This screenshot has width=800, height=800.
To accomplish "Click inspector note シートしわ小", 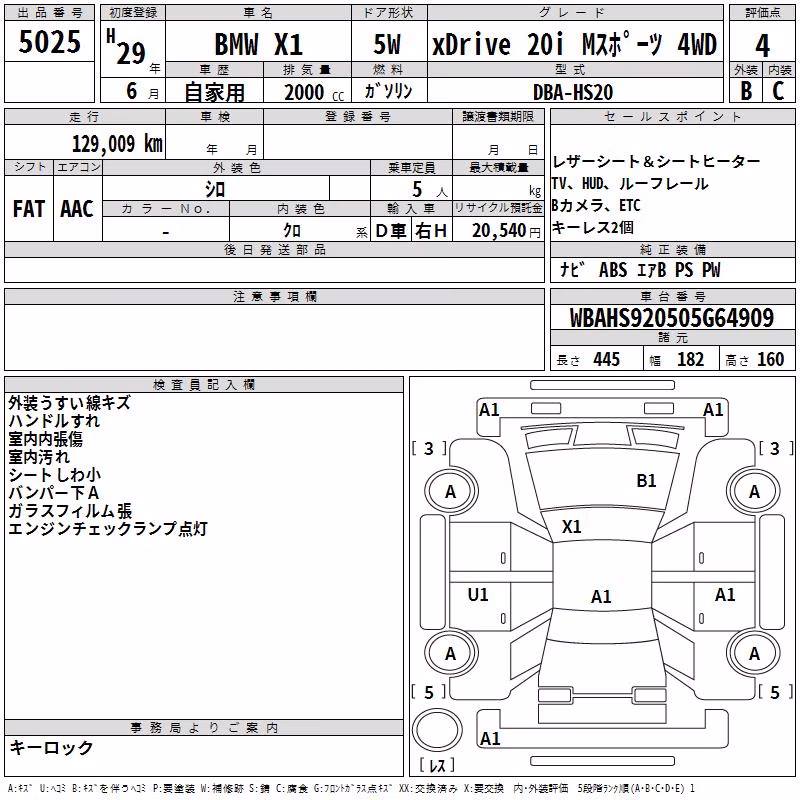I will 55,474.
